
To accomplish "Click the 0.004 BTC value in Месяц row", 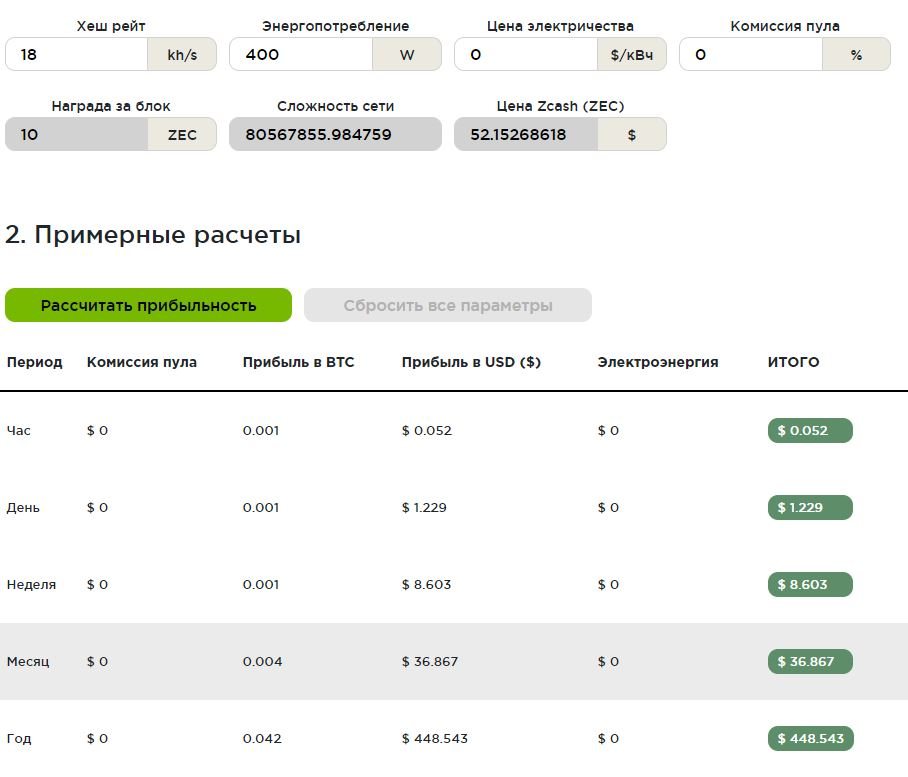I will pos(262,661).
